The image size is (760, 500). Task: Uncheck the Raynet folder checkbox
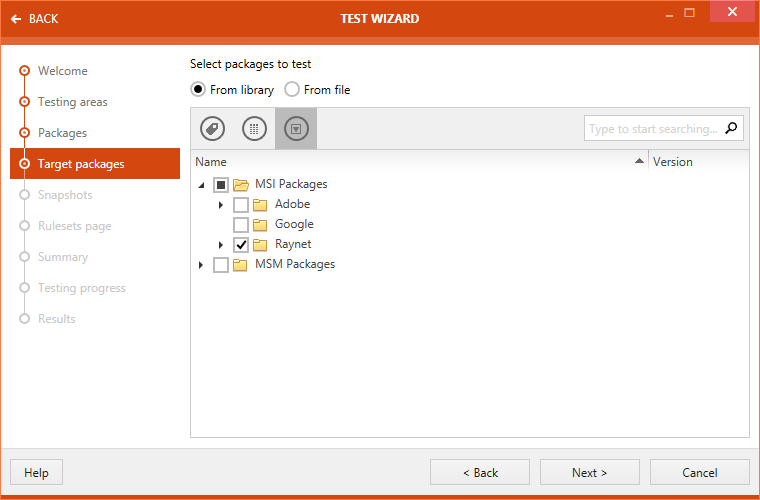click(241, 245)
